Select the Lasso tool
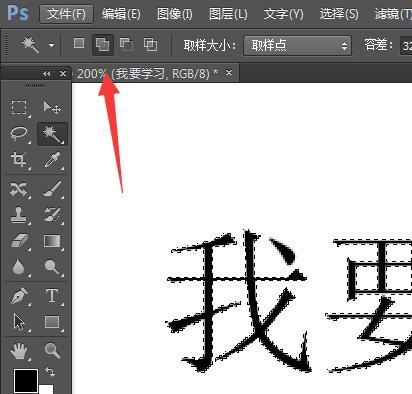This screenshot has height=394, width=412. (19, 134)
